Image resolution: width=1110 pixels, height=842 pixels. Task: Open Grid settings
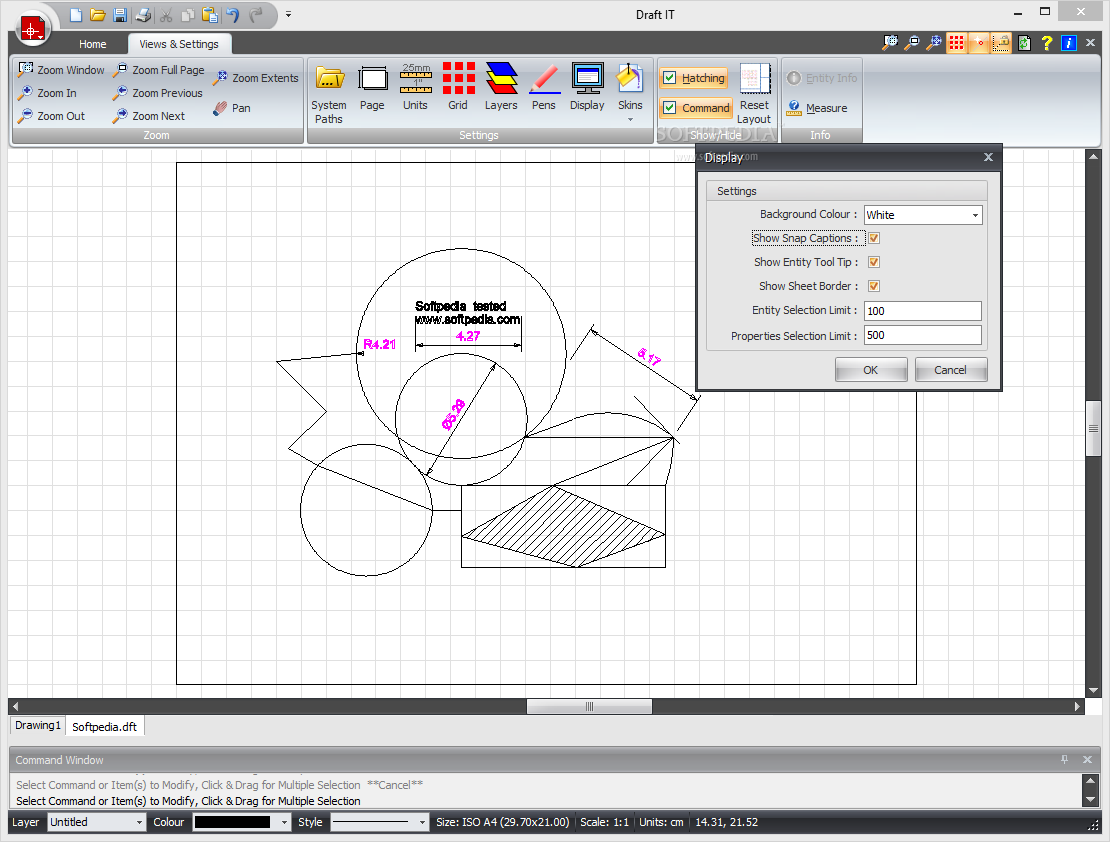click(458, 88)
